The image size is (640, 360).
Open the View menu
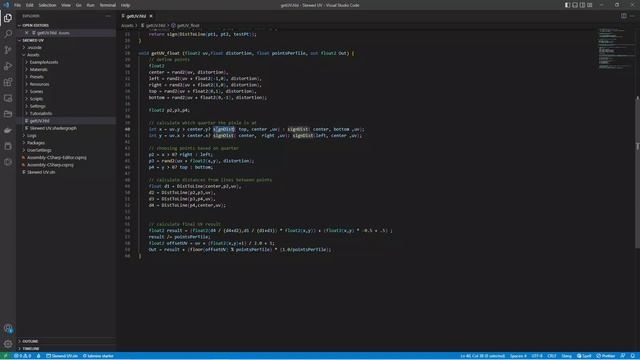click(x=66, y=5)
